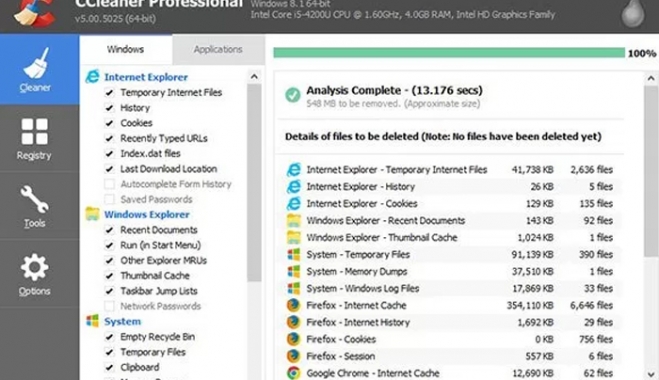This screenshot has height=380, width=659.
Task: Toggle the Empty Recycle Bin checkbox
Action: point(109,337)
